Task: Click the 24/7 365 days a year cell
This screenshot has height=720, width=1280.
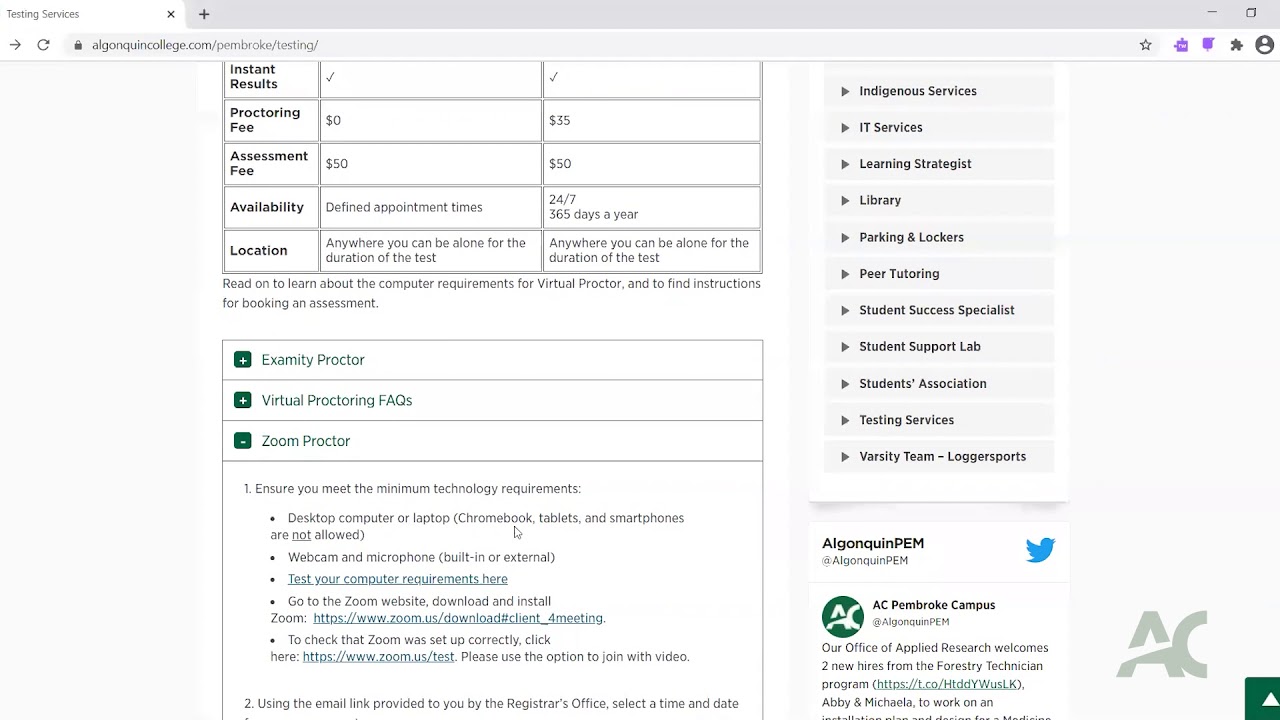Action: click(652, 207)
